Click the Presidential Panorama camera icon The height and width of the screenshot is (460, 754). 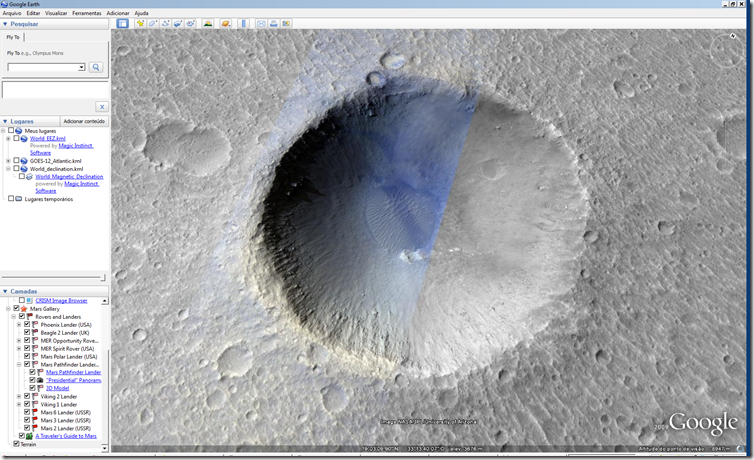click(x=40, y=380)
